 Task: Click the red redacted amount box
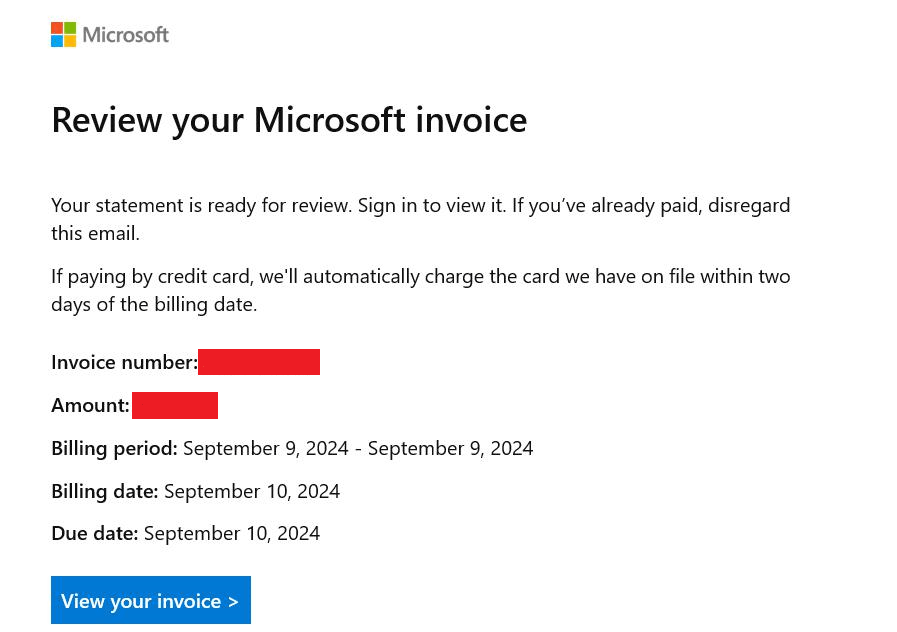175,405
